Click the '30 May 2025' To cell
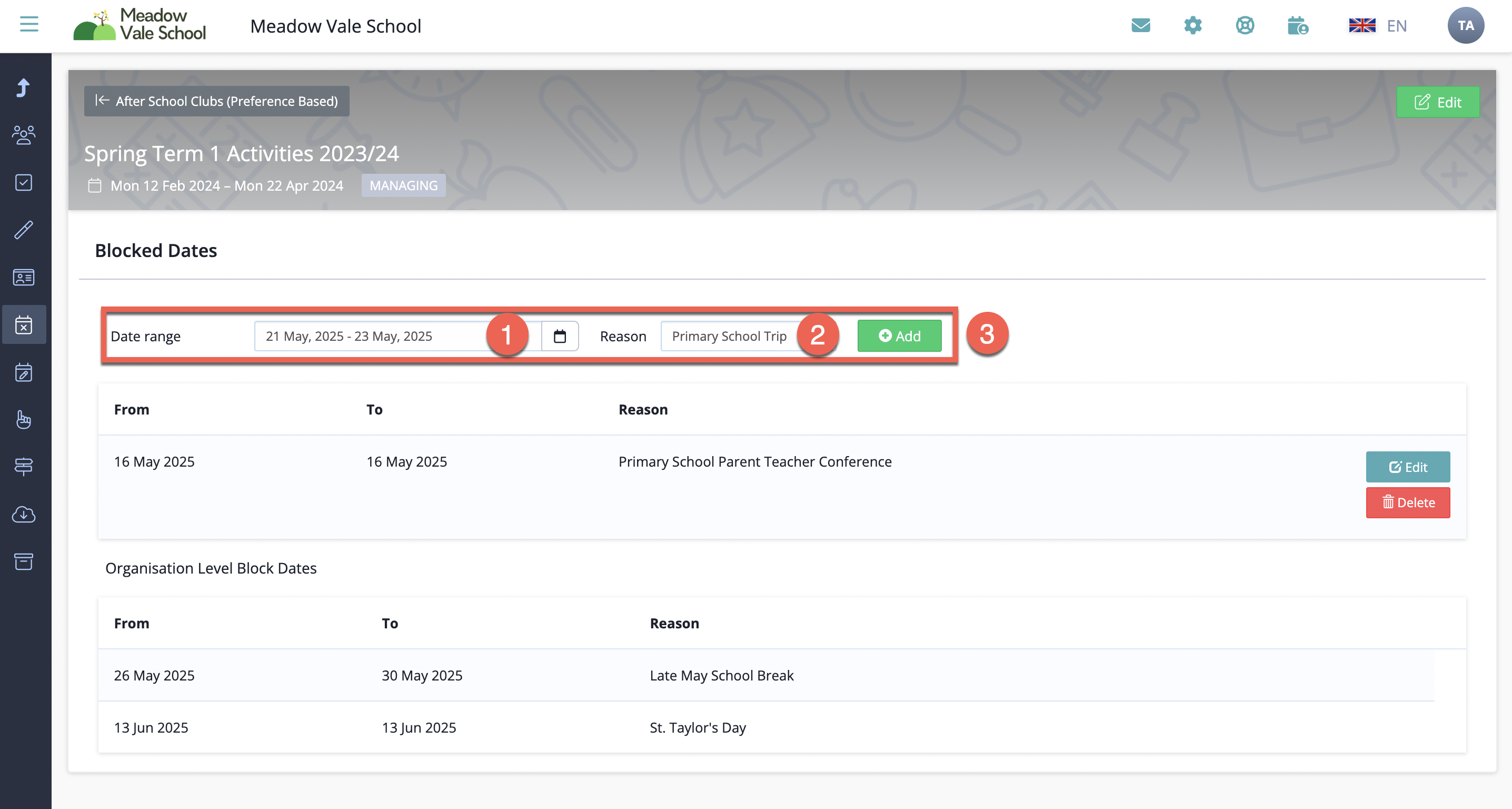The image size is (1512, 809). coord(422,675)
